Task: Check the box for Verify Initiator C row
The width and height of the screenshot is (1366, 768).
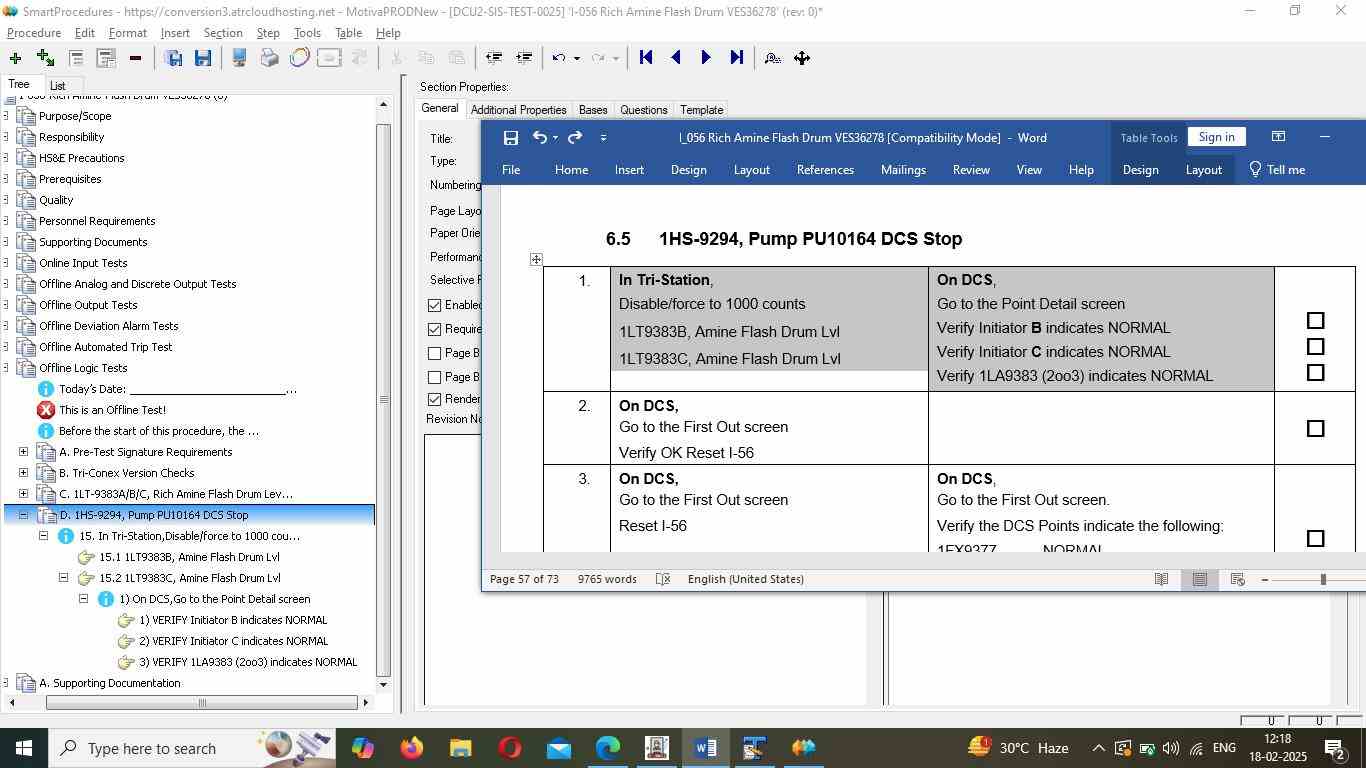Action: coord(1316,347)
